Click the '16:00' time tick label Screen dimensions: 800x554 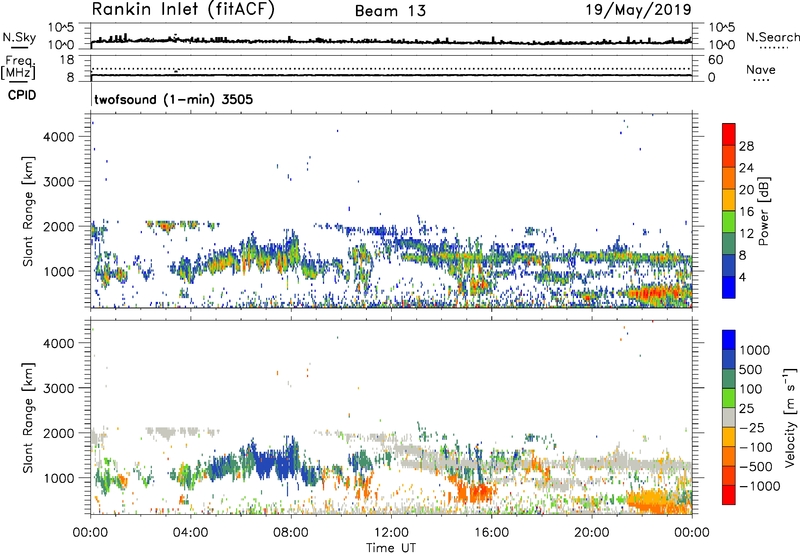(491, 533)
